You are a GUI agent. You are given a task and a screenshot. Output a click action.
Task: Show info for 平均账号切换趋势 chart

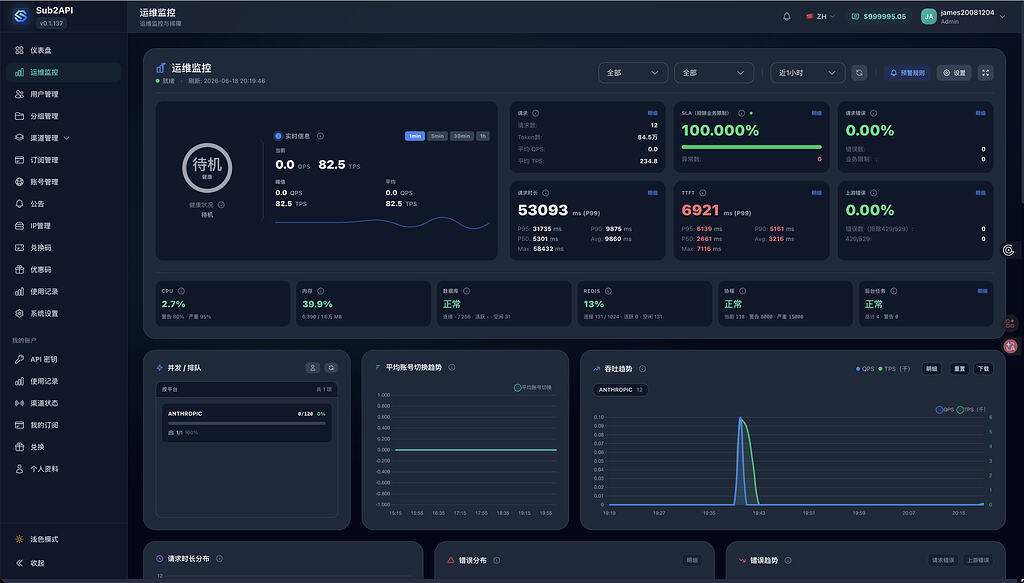click(452, 368)
